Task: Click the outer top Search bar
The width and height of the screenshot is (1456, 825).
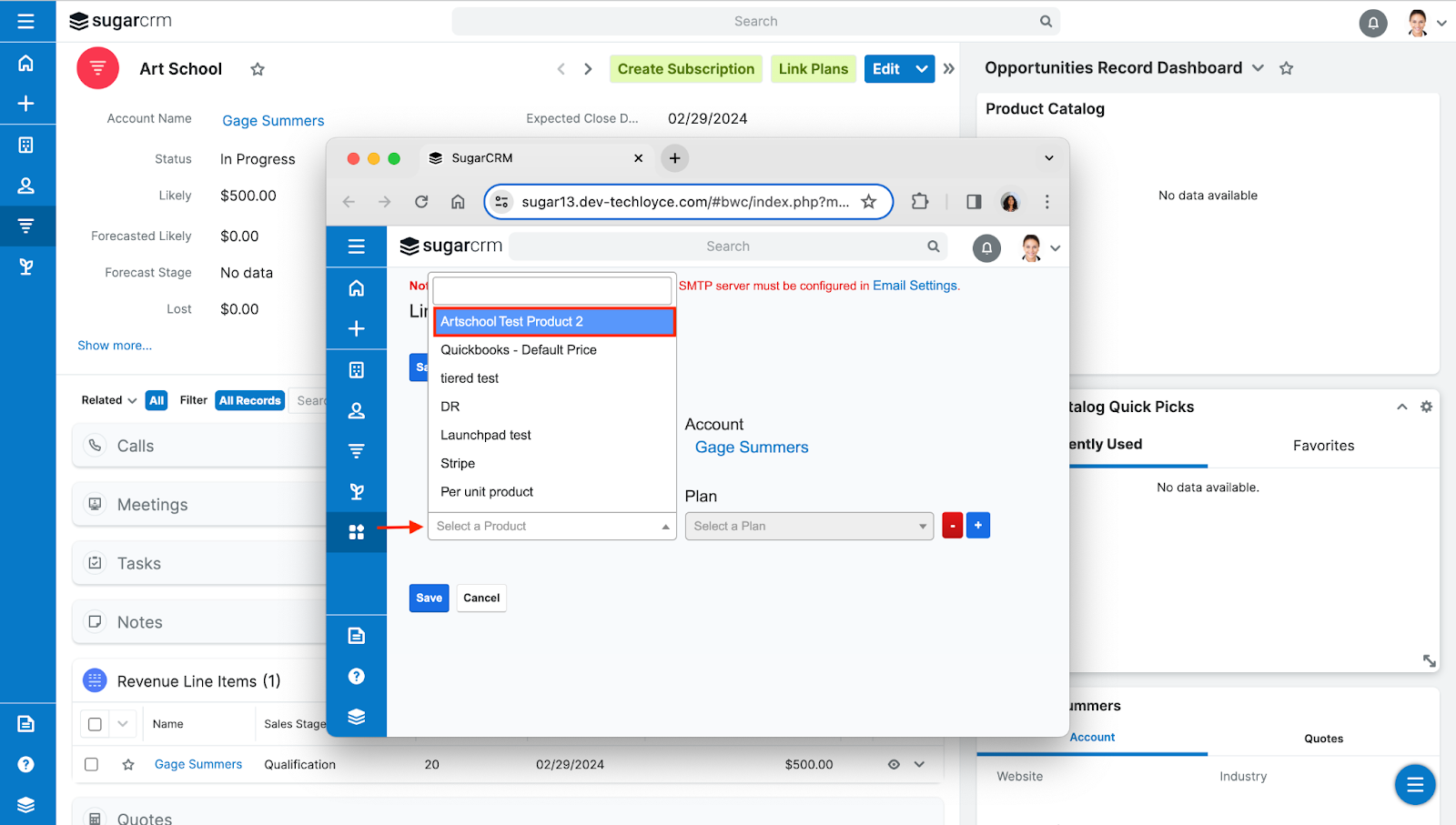Action: (x=756, y=21)
